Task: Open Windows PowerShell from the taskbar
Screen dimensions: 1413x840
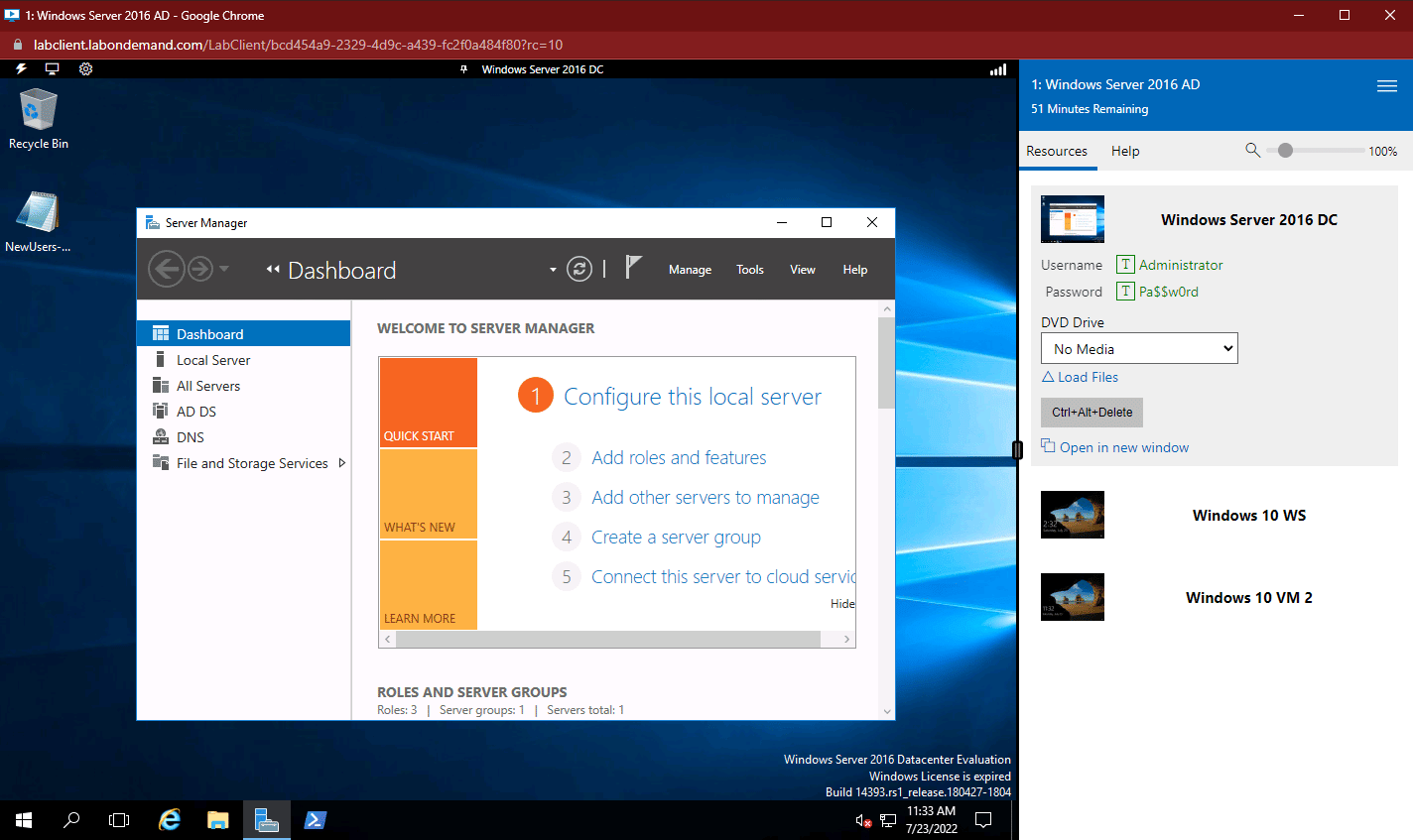Action: pyautogui.click(x=315, y=820)
